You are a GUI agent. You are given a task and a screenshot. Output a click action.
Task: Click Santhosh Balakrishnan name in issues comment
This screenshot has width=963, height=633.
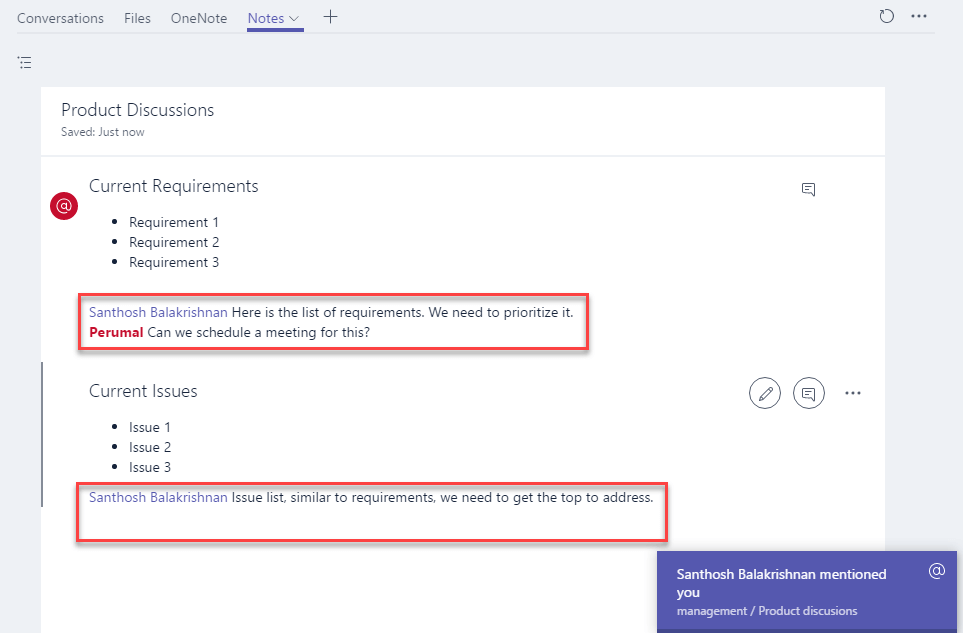click(x=158, y=497)
